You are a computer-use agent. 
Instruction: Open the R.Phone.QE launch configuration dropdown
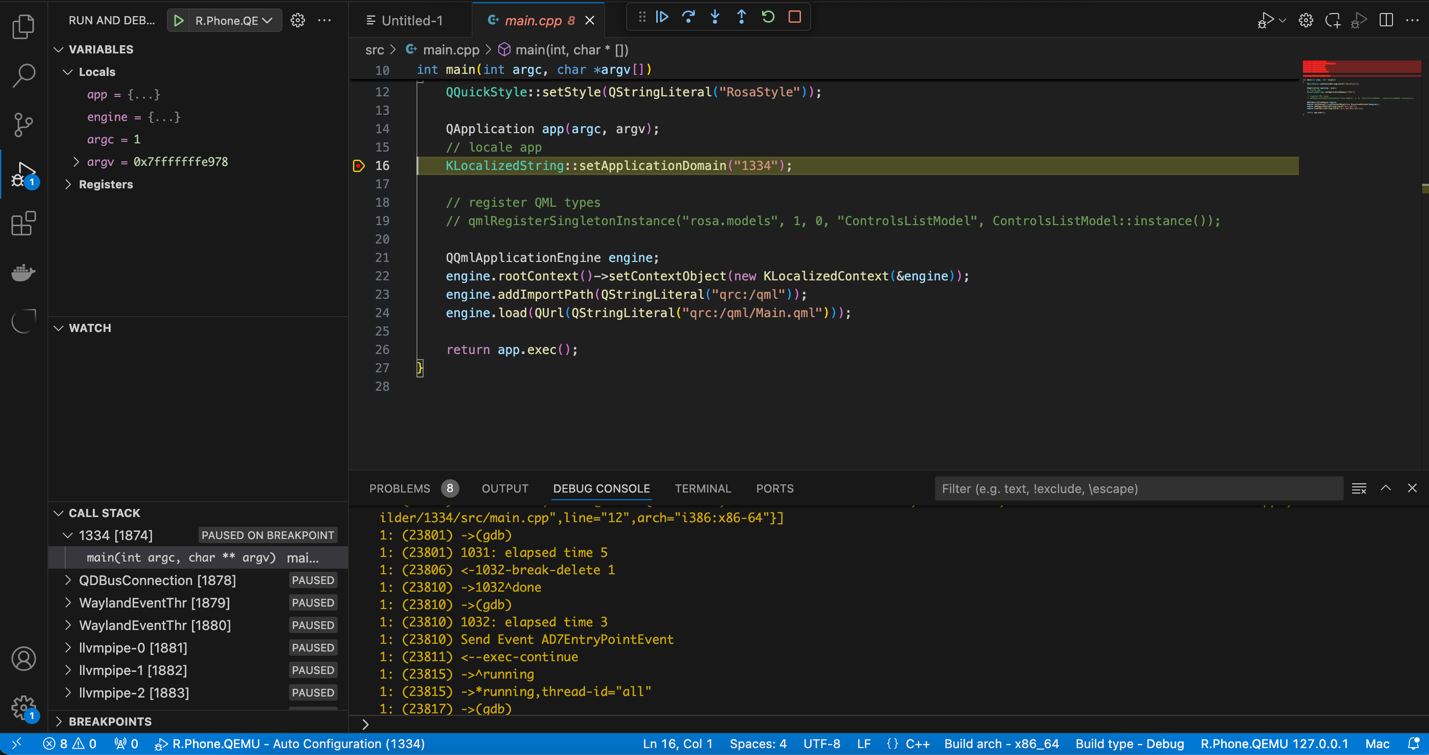(x=233, y=20)
